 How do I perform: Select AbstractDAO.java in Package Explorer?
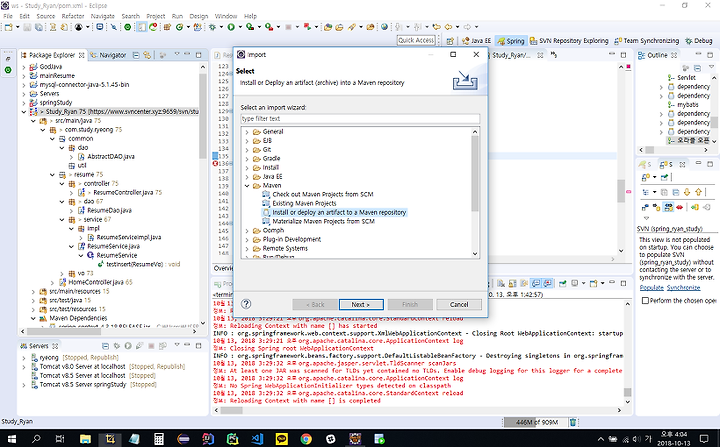pos(106,157)
